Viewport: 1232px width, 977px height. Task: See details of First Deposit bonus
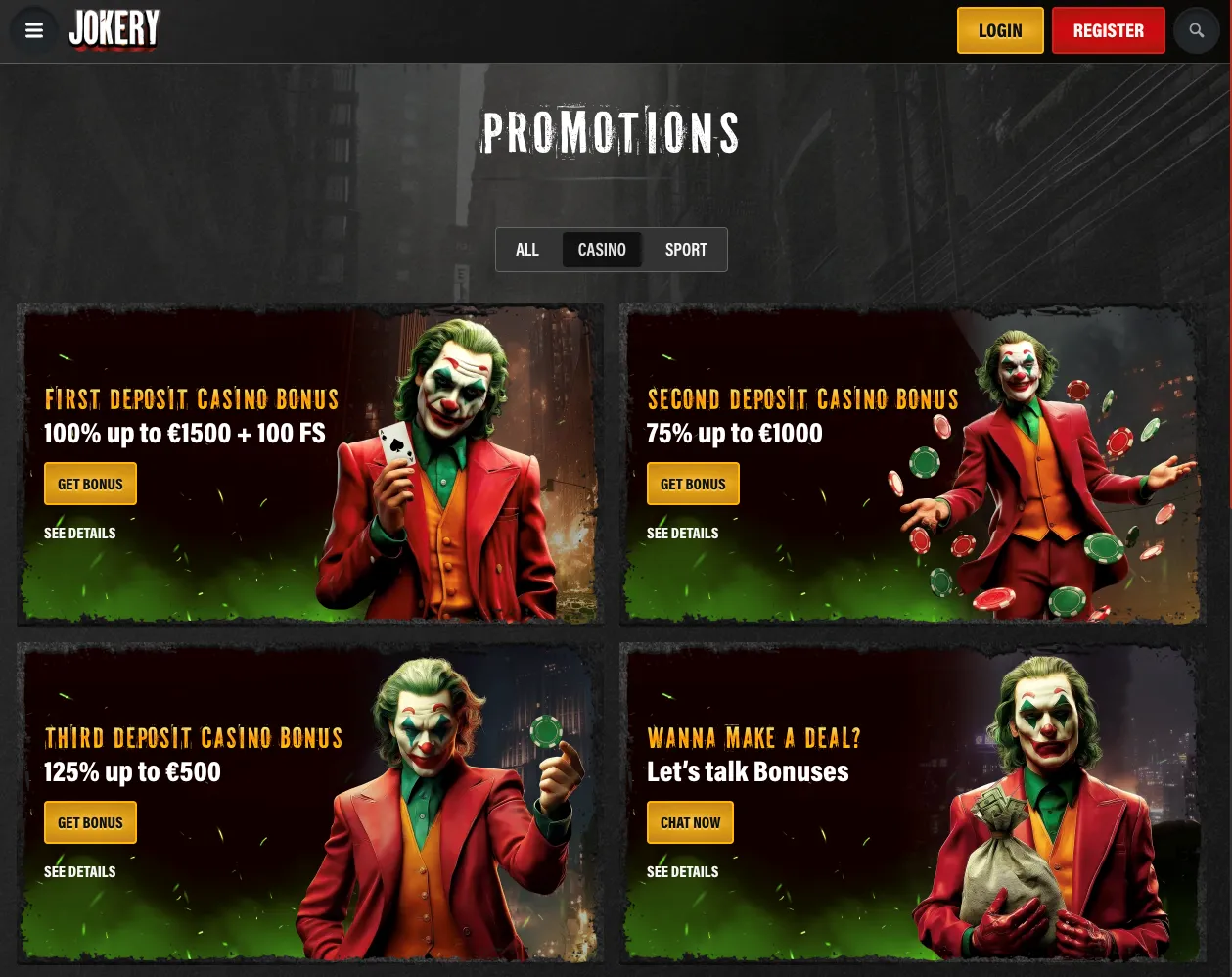[80, 534]
